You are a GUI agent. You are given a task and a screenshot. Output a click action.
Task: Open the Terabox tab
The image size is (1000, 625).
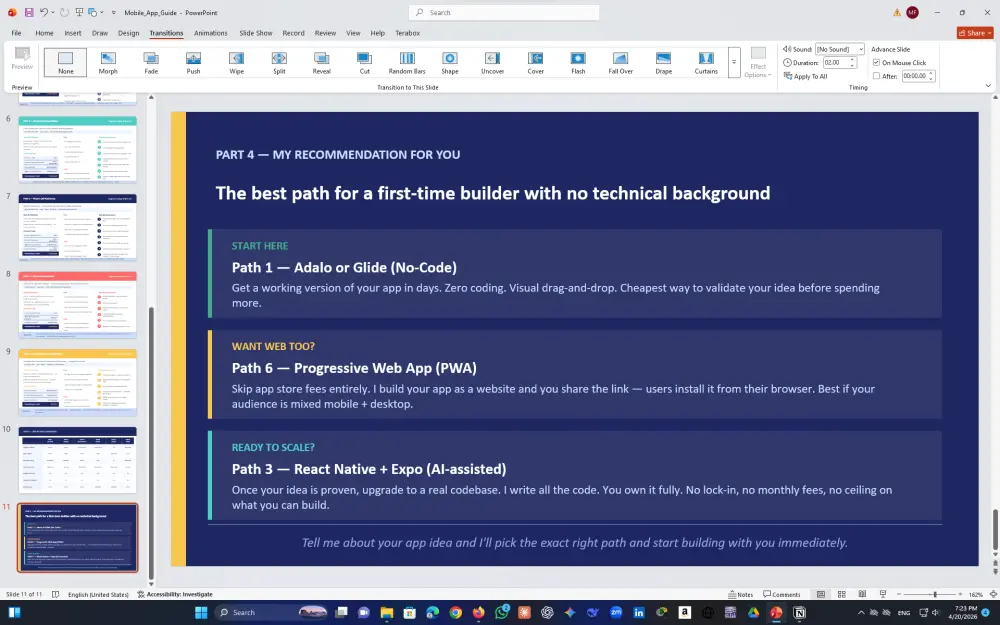(408, 33)
